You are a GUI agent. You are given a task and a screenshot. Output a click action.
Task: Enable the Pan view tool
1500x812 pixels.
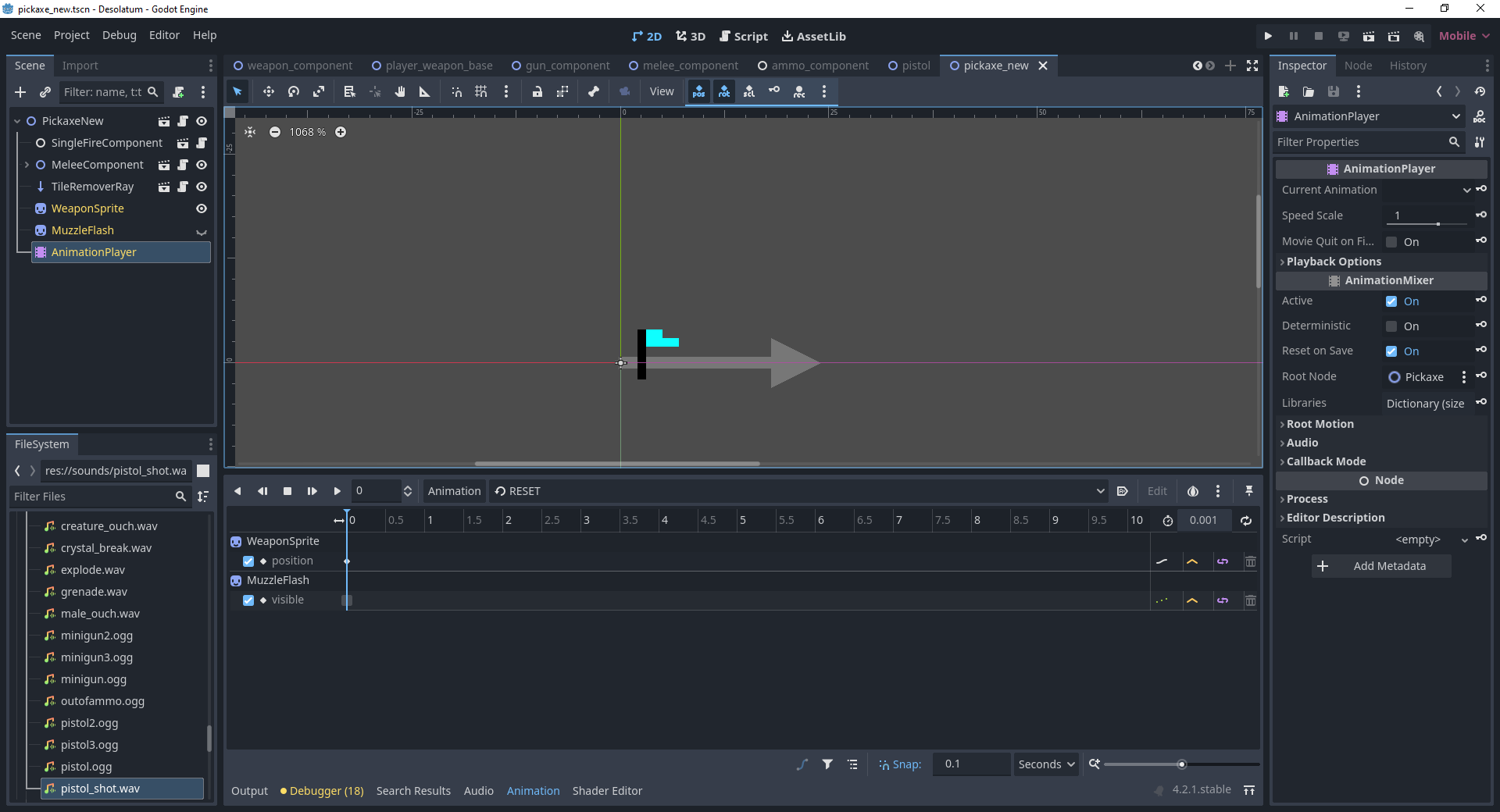click(400, 91)
